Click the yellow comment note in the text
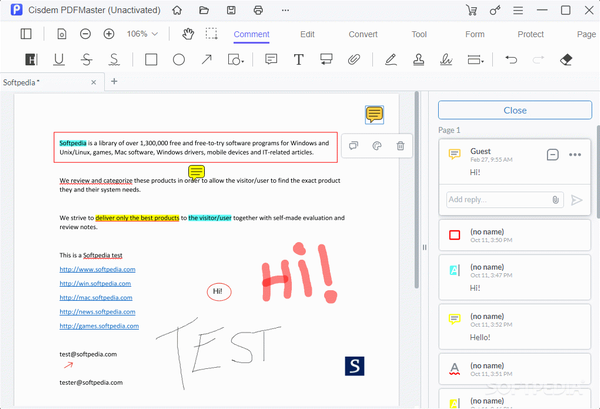Screen dimensions: 600x409 pos(196,172)
